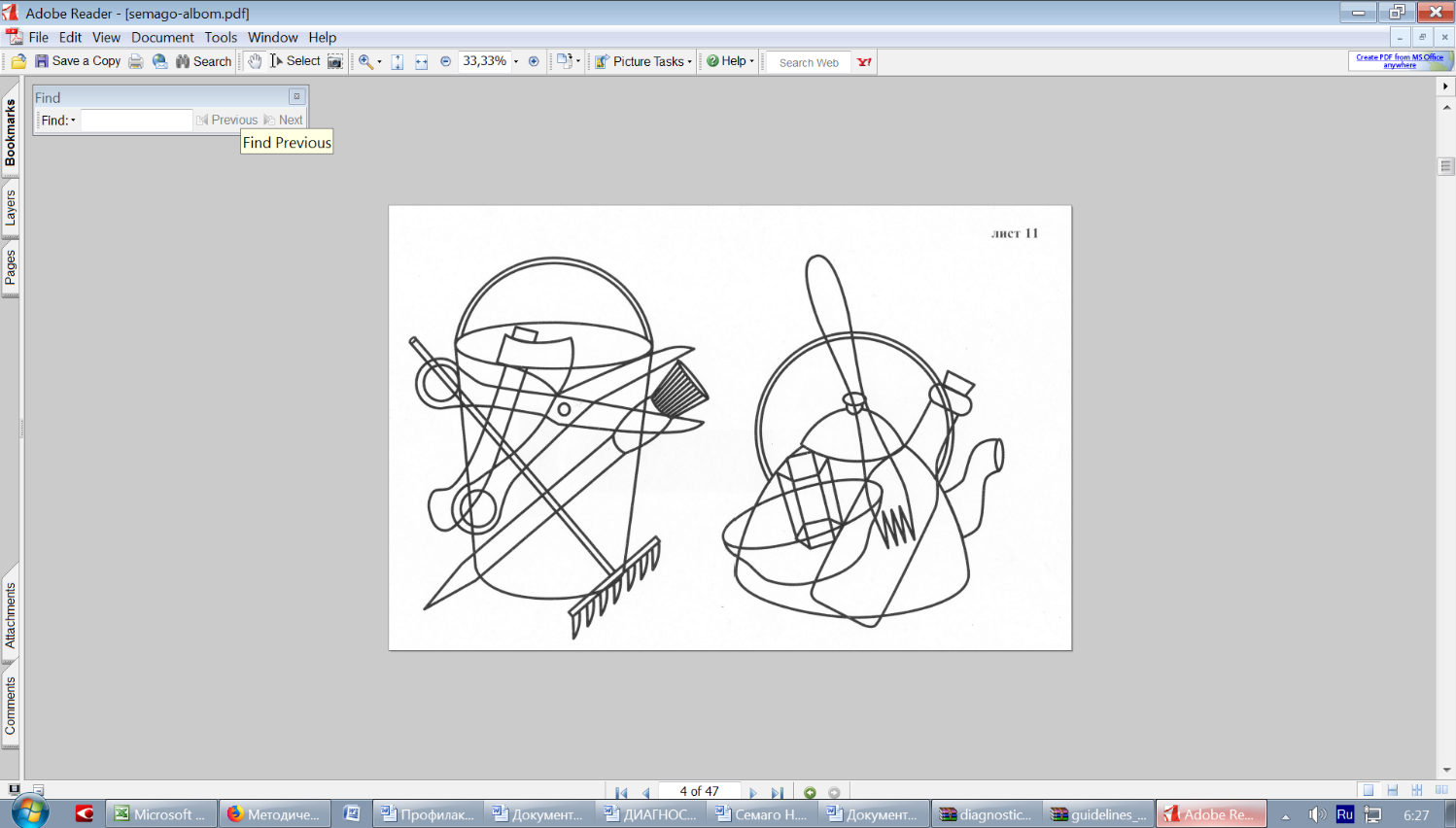Choose the Snapshot camera tool
The height and width of the screenshot is (828, 1456).
point(335,61)
